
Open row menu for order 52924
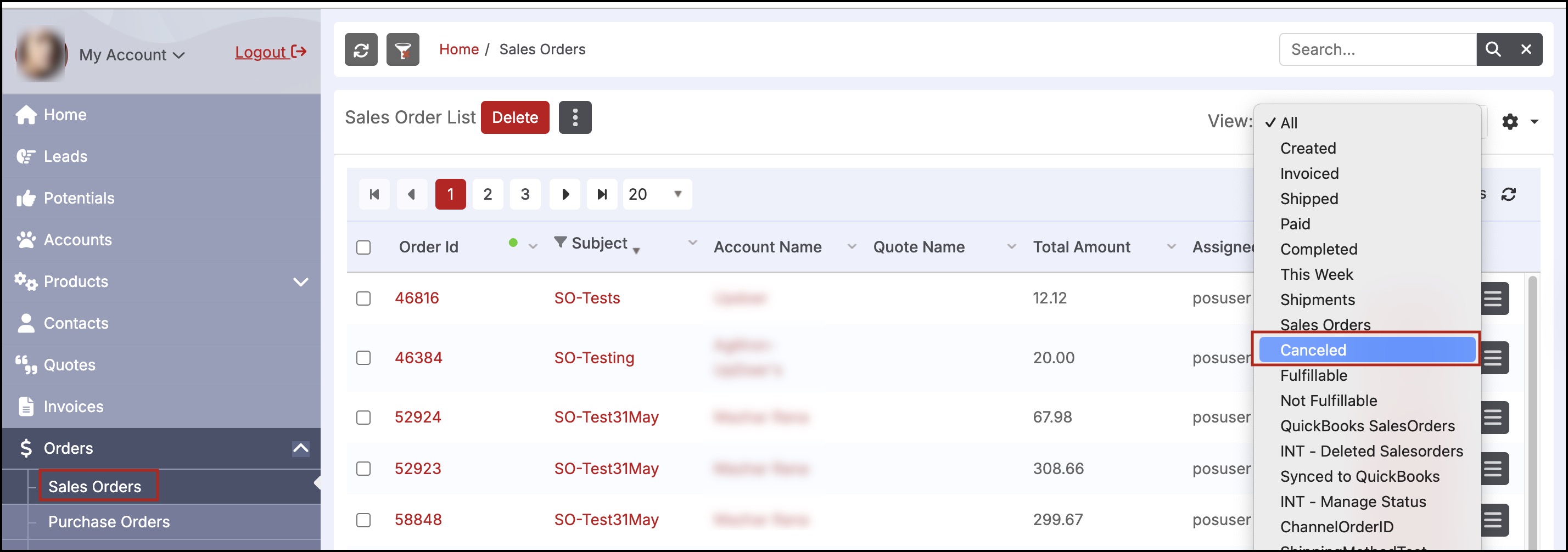point(1493,418)
